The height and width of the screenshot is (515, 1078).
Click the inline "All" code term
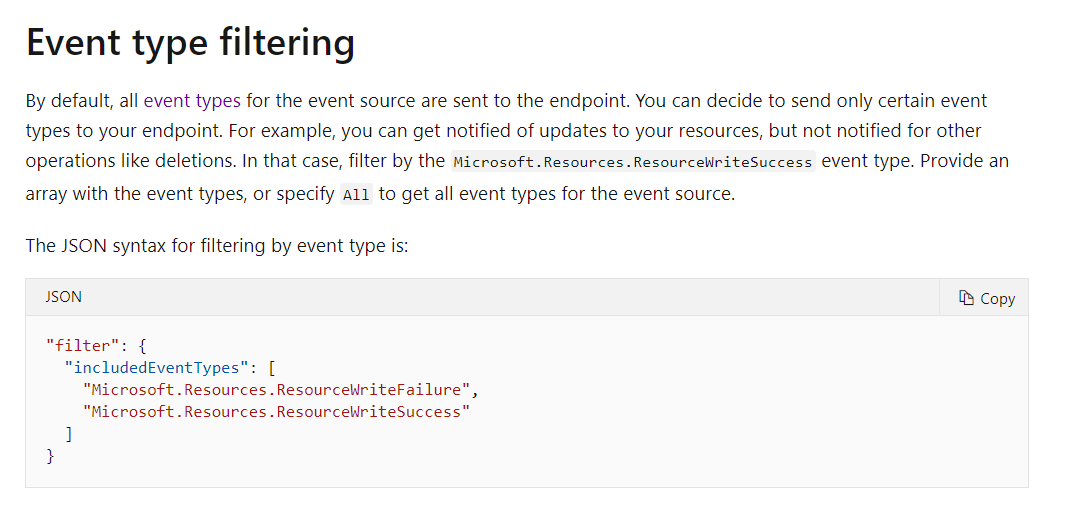click(356, 195)
